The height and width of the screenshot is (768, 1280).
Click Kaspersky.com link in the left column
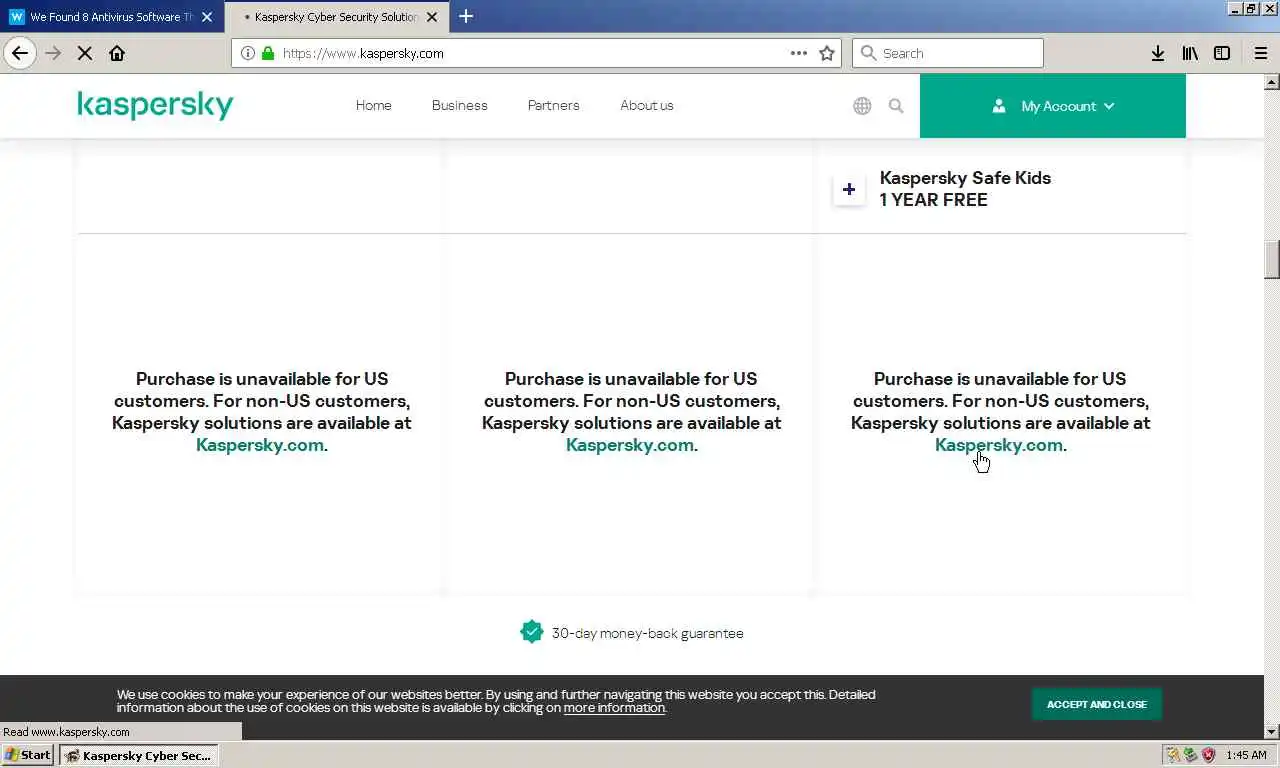point(260,445)
